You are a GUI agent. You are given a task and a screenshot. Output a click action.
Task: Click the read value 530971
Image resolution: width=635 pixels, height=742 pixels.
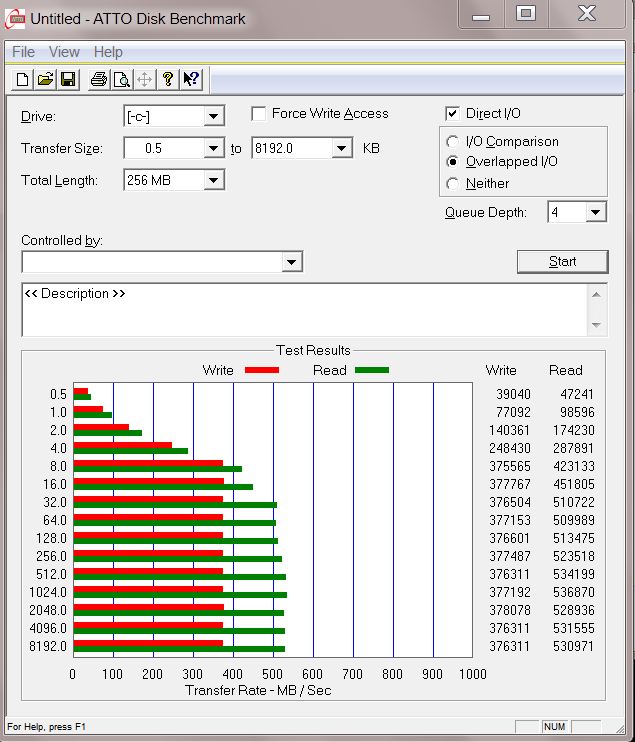click(x=573, y=646)
